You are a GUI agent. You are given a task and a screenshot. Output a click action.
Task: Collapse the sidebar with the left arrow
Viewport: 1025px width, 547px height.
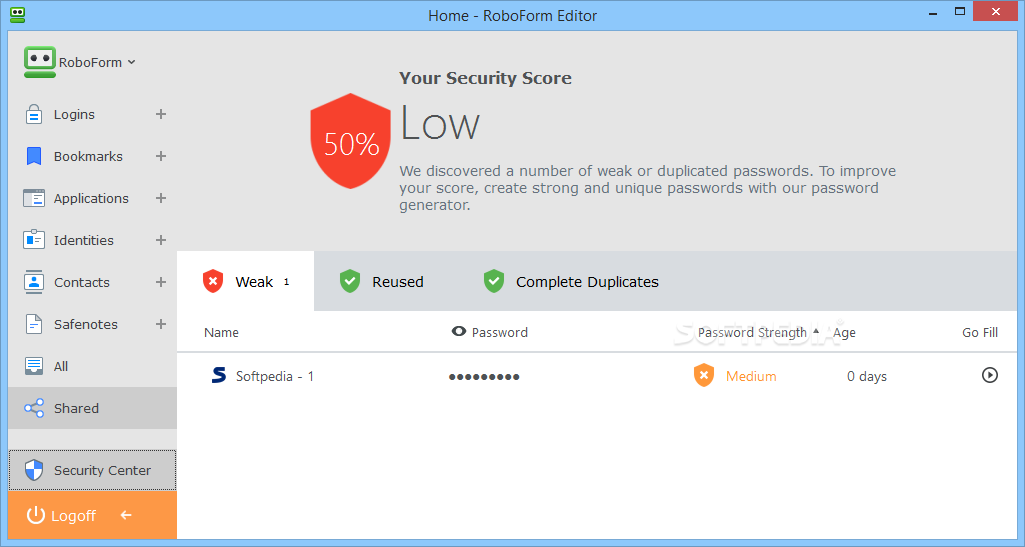click(x=126, y=515)
